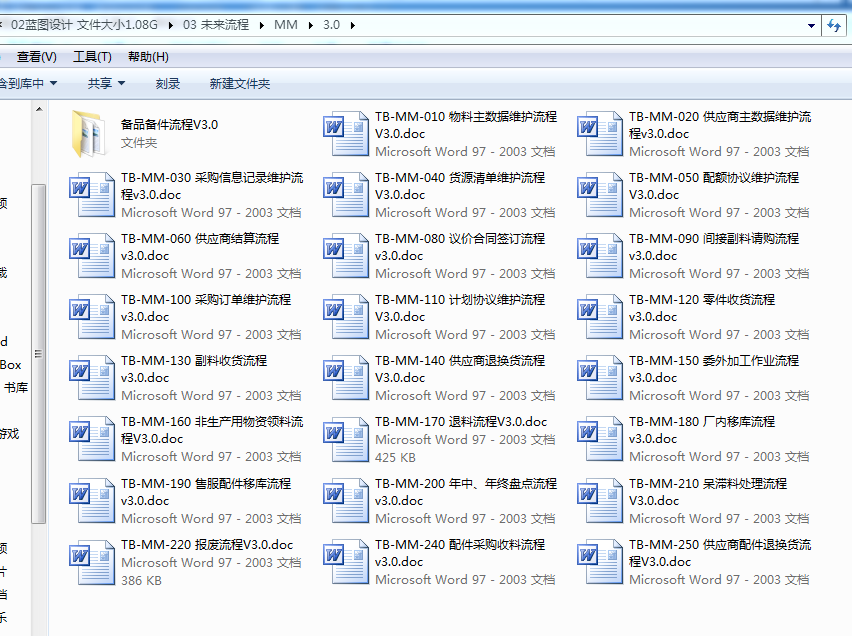Viewport: 852px width, 636px height.
Task: Select the TB-MM-100 采购订单维护流程 Word icon
Action: [92, 316]
